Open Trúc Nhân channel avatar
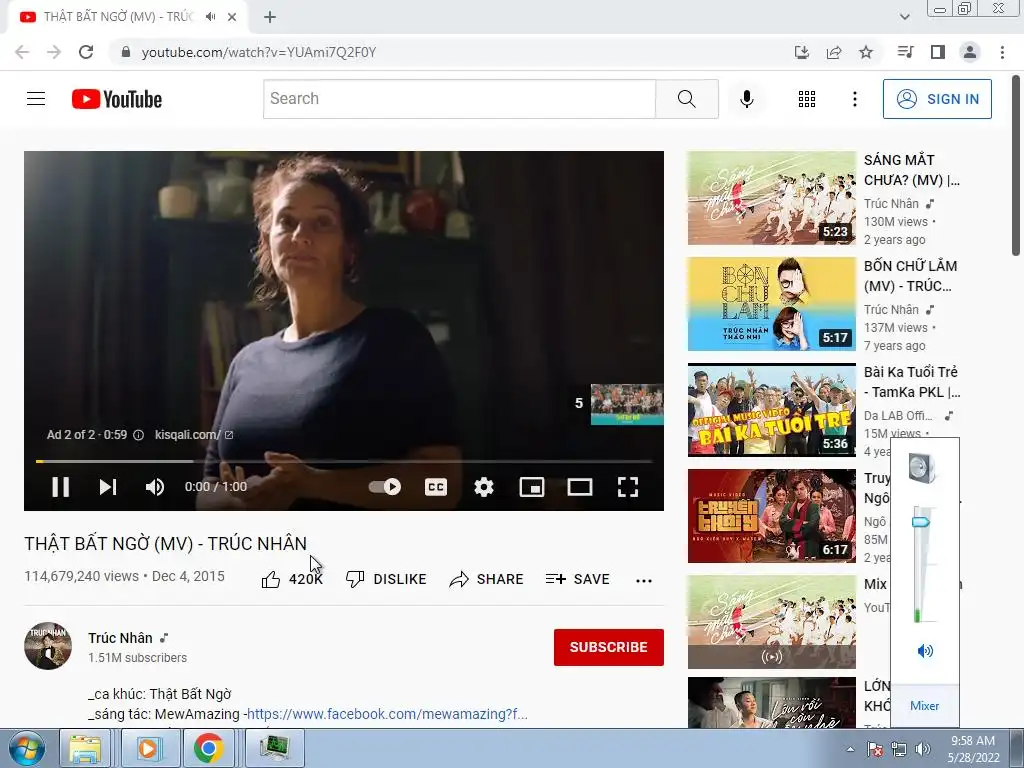1024x768 pixels. coord(48,646)
